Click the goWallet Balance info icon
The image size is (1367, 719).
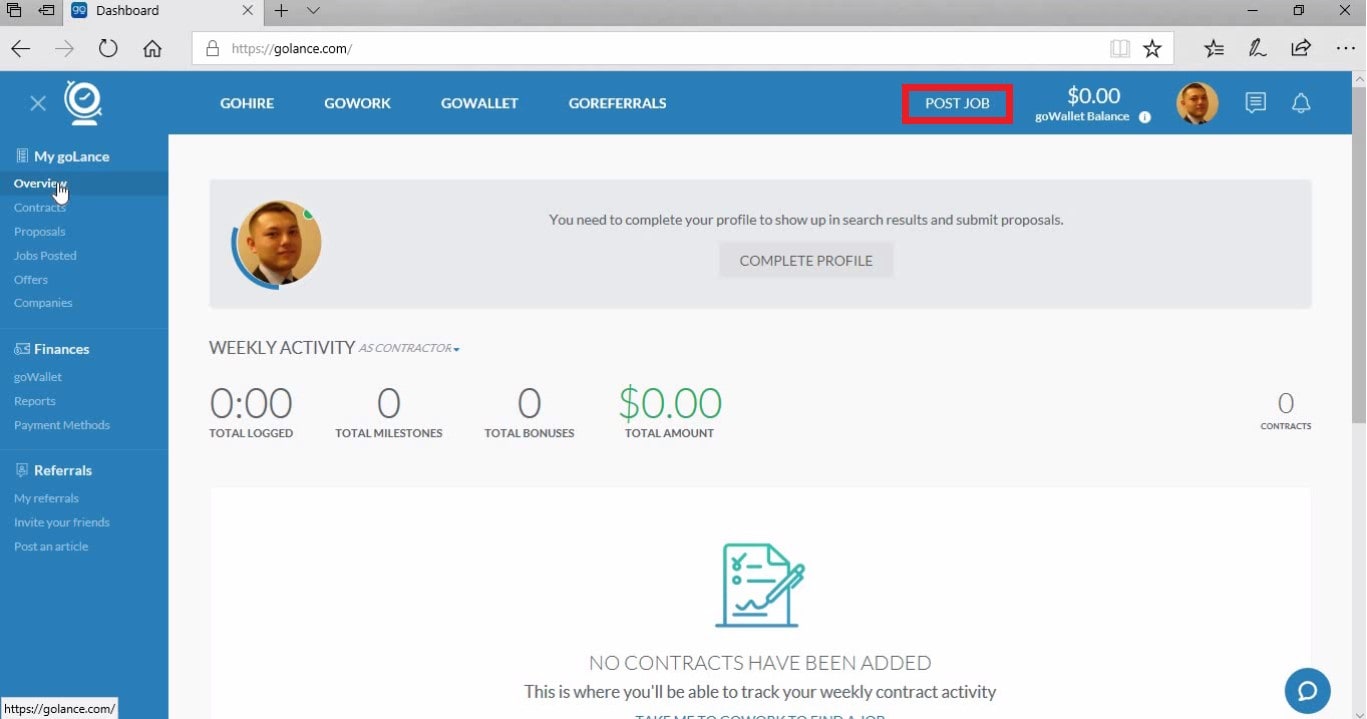click(x=1145, y=117)
